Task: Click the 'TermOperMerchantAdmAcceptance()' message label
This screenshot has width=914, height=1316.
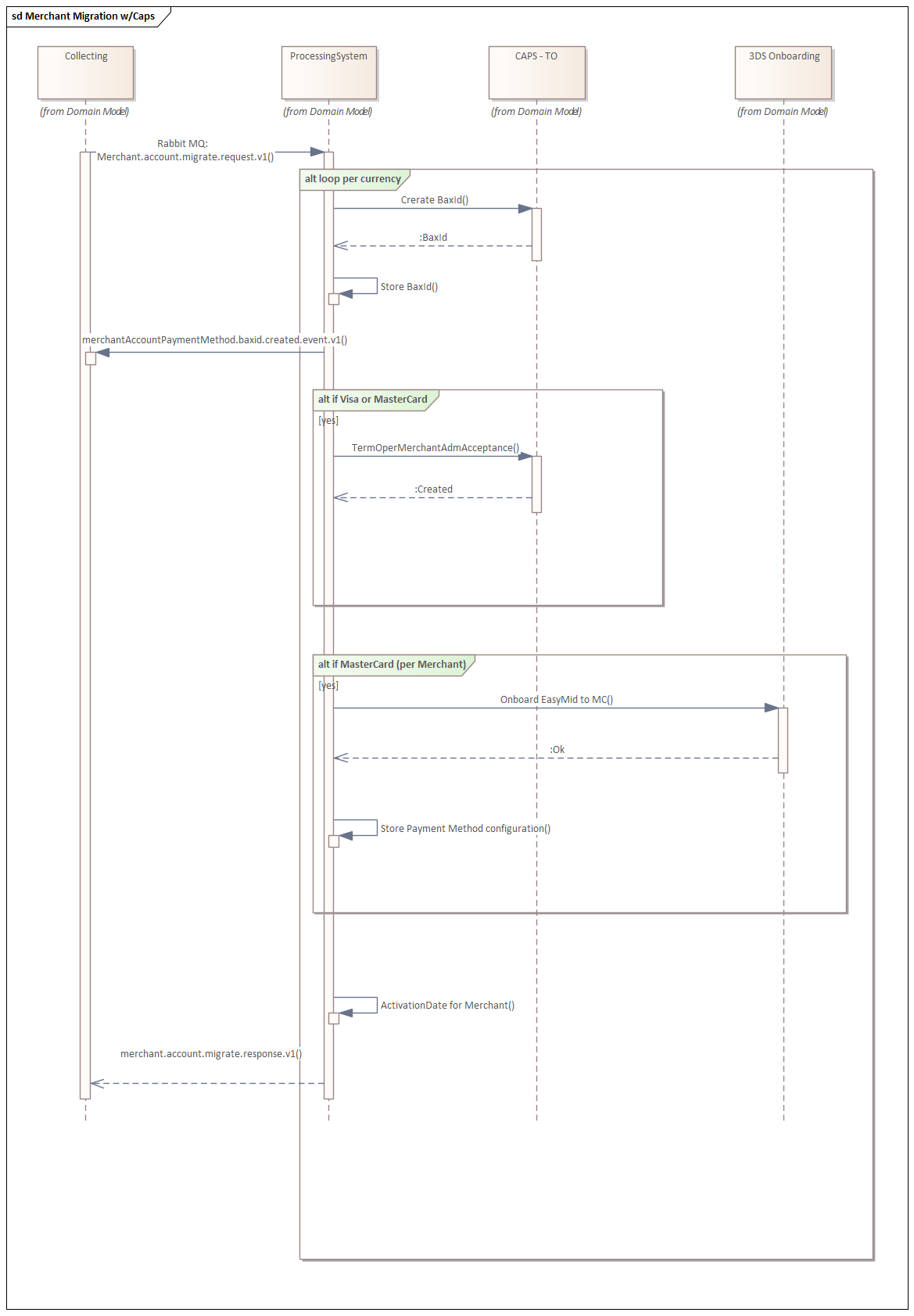Action: tap(435, 448)
